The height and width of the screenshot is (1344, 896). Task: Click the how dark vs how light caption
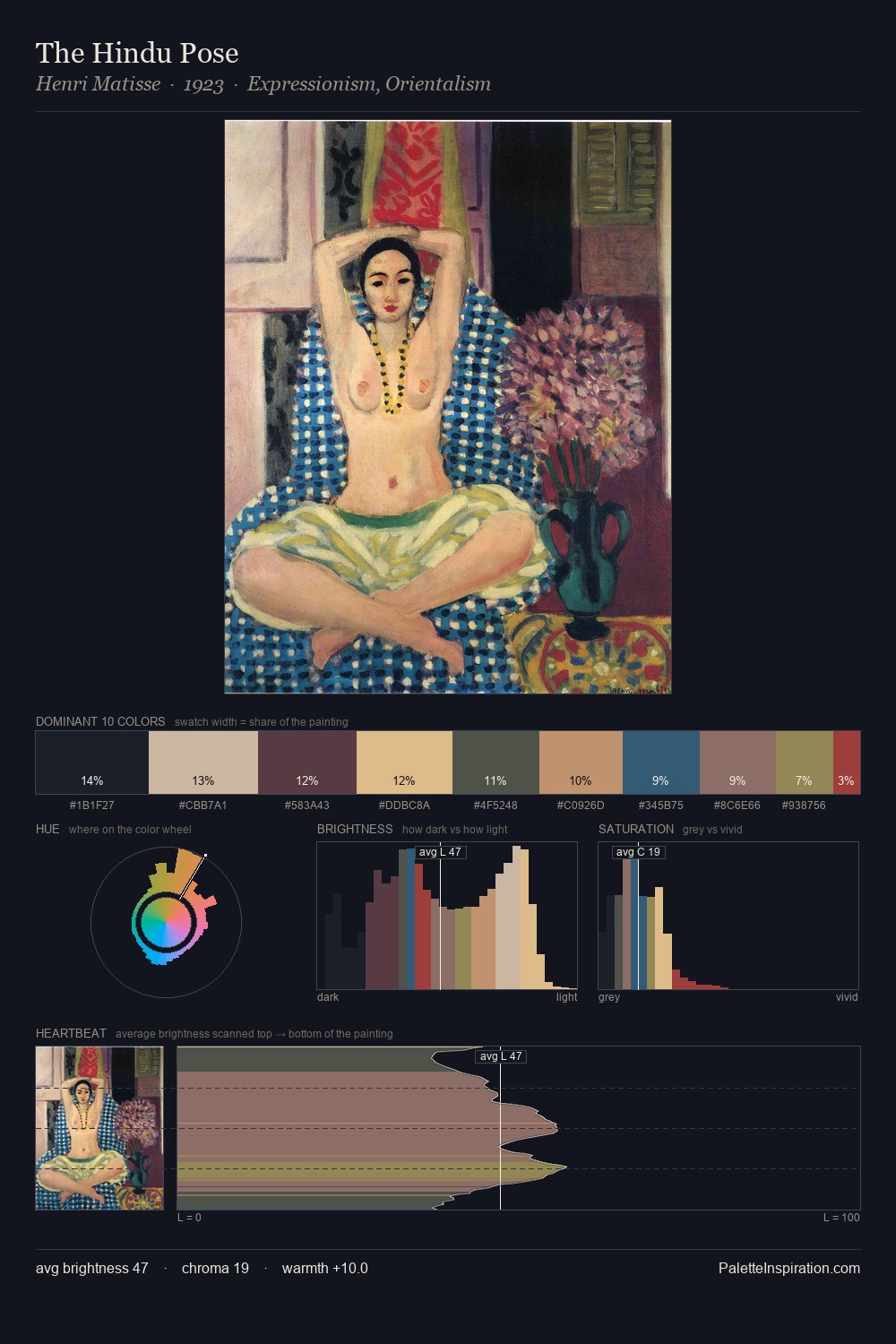point(455,830)
